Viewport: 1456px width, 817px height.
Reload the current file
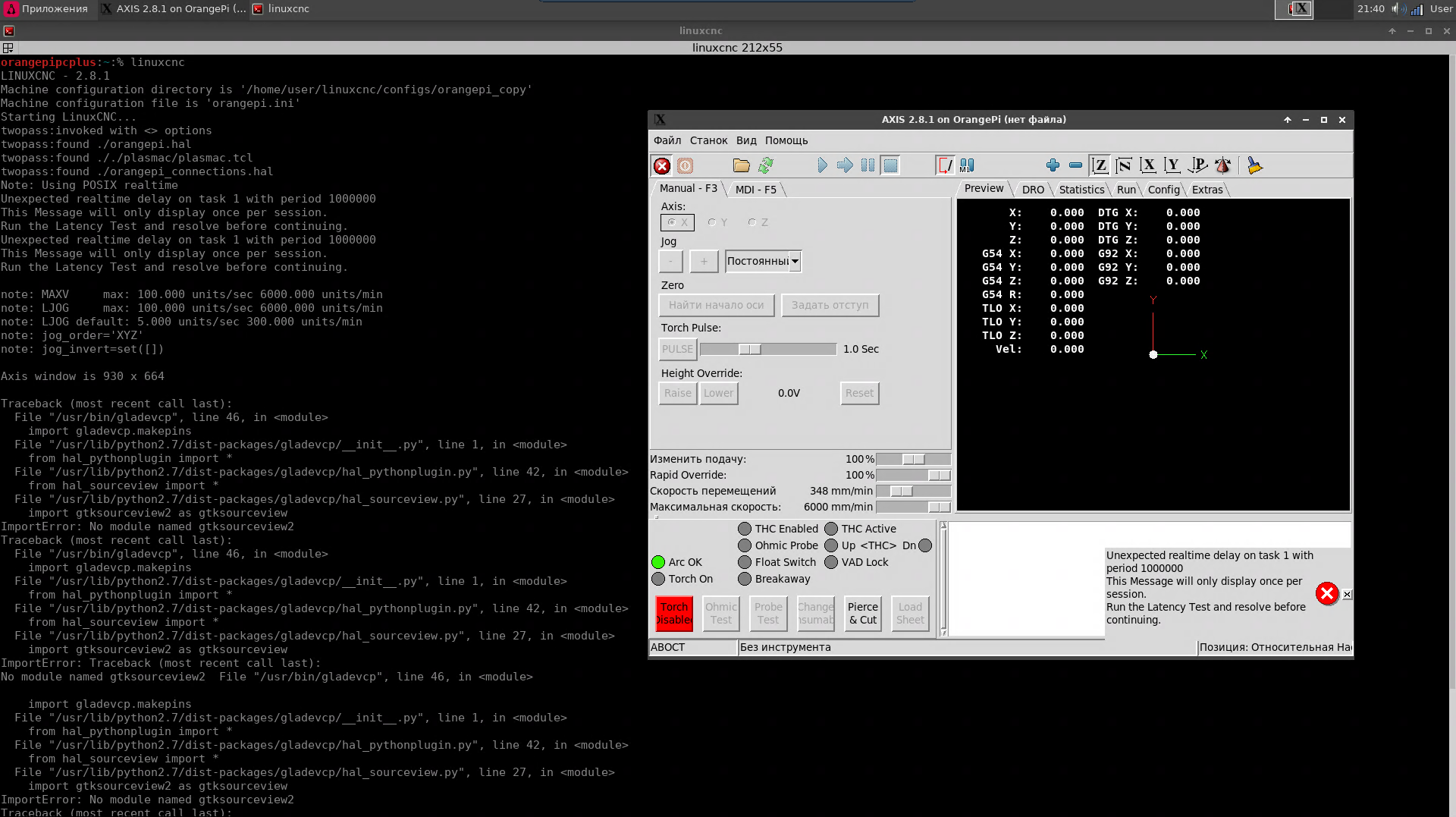(x=765, y=165)
